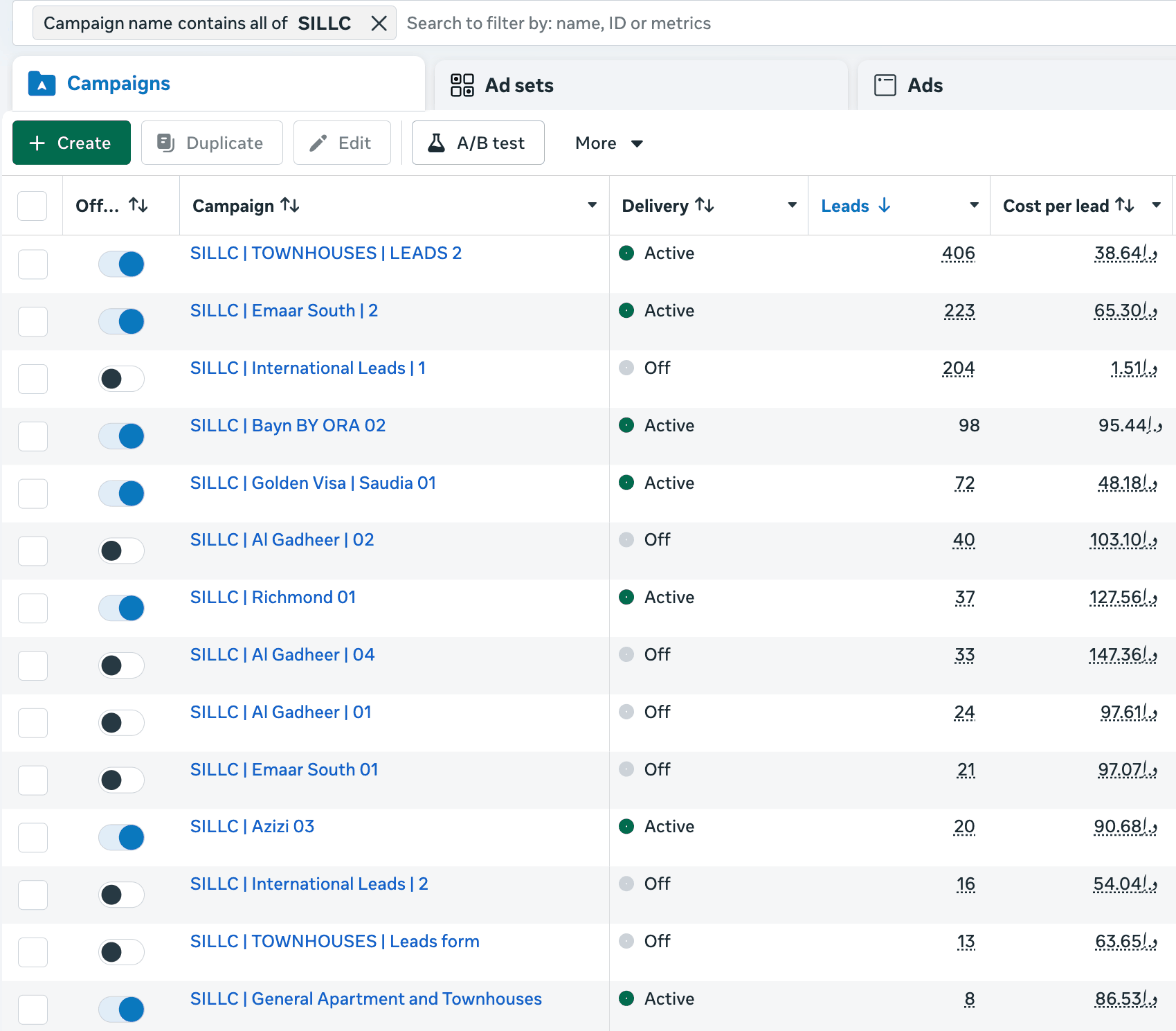Image resolution: width=1176 pixels, height=1031 pixels.
Task: Click the Ads window icon
Action: click(885, 85)
